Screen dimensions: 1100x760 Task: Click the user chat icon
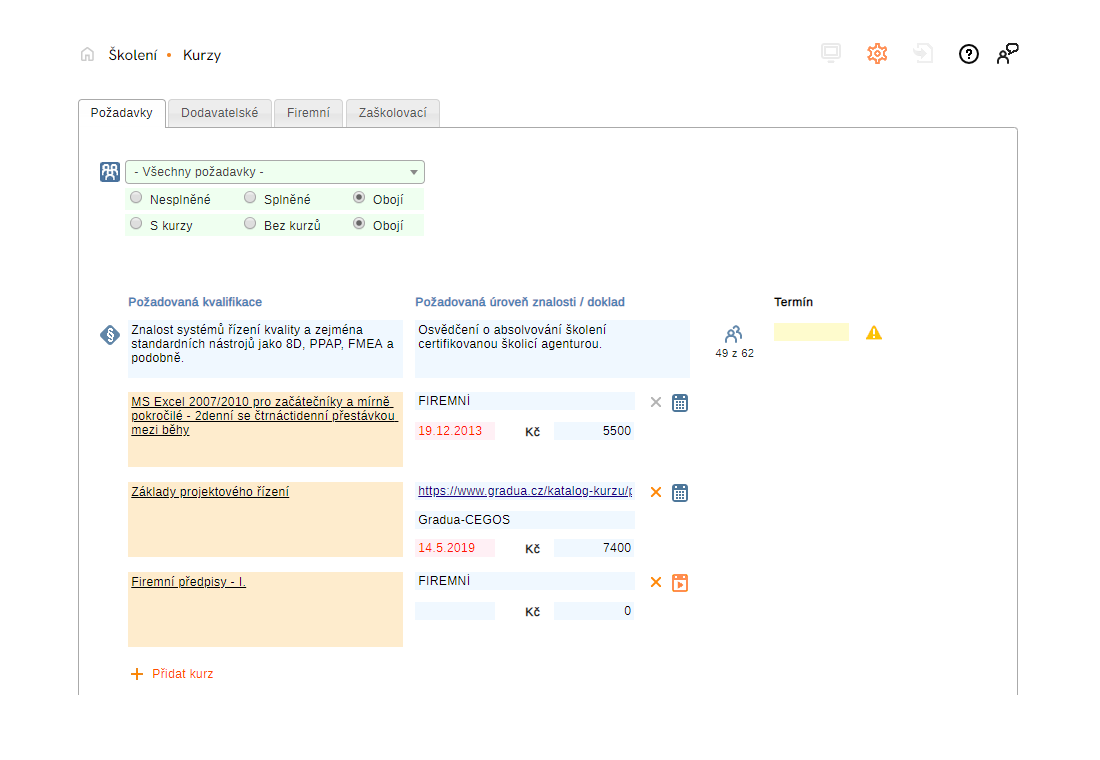[1007, 54]
